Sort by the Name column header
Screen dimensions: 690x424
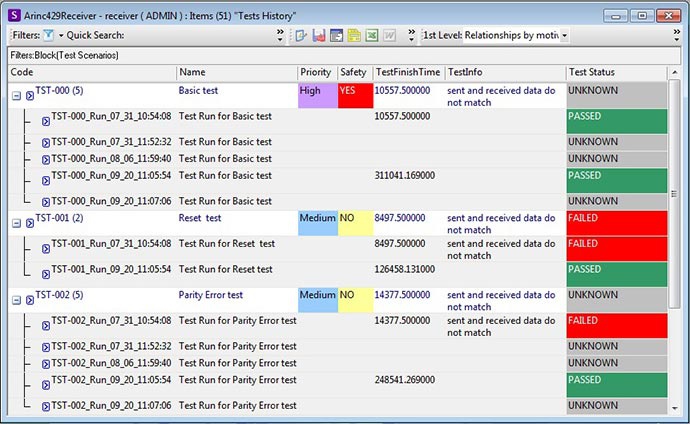237,73
